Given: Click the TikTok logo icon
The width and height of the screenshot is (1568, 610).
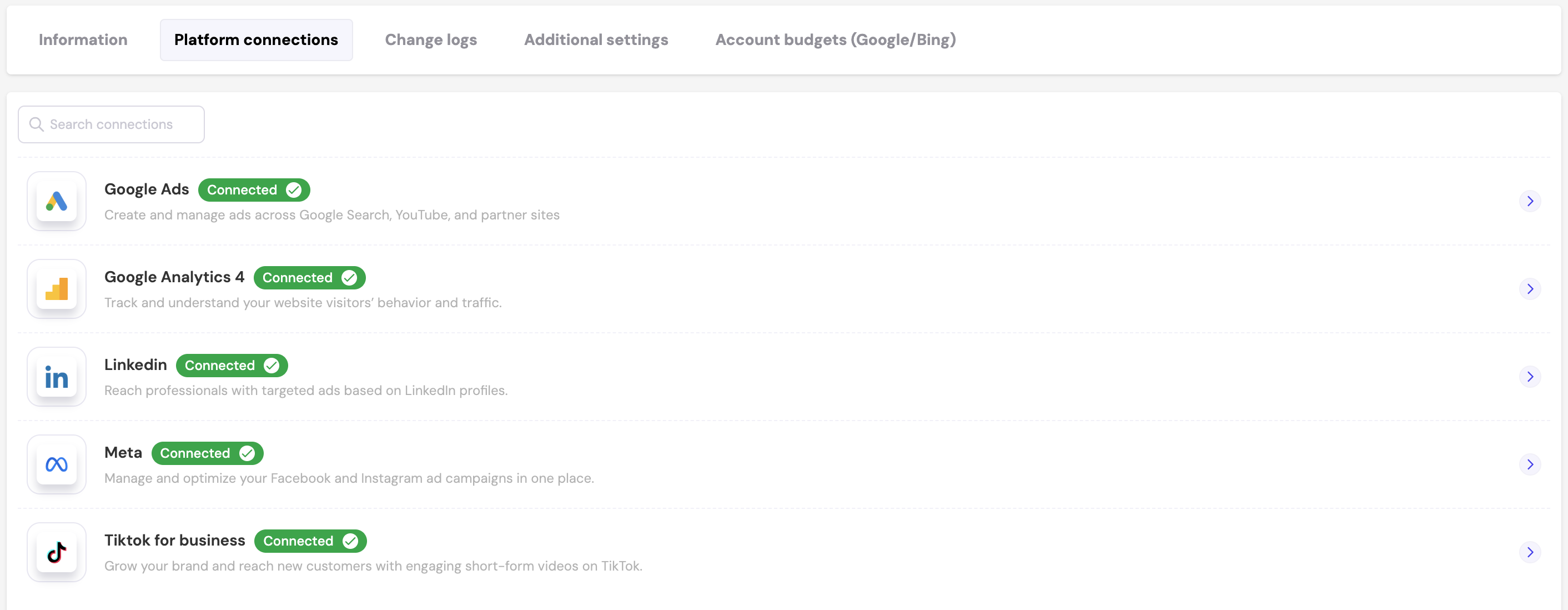Looking at the screenshot, I should click(57, 552).
